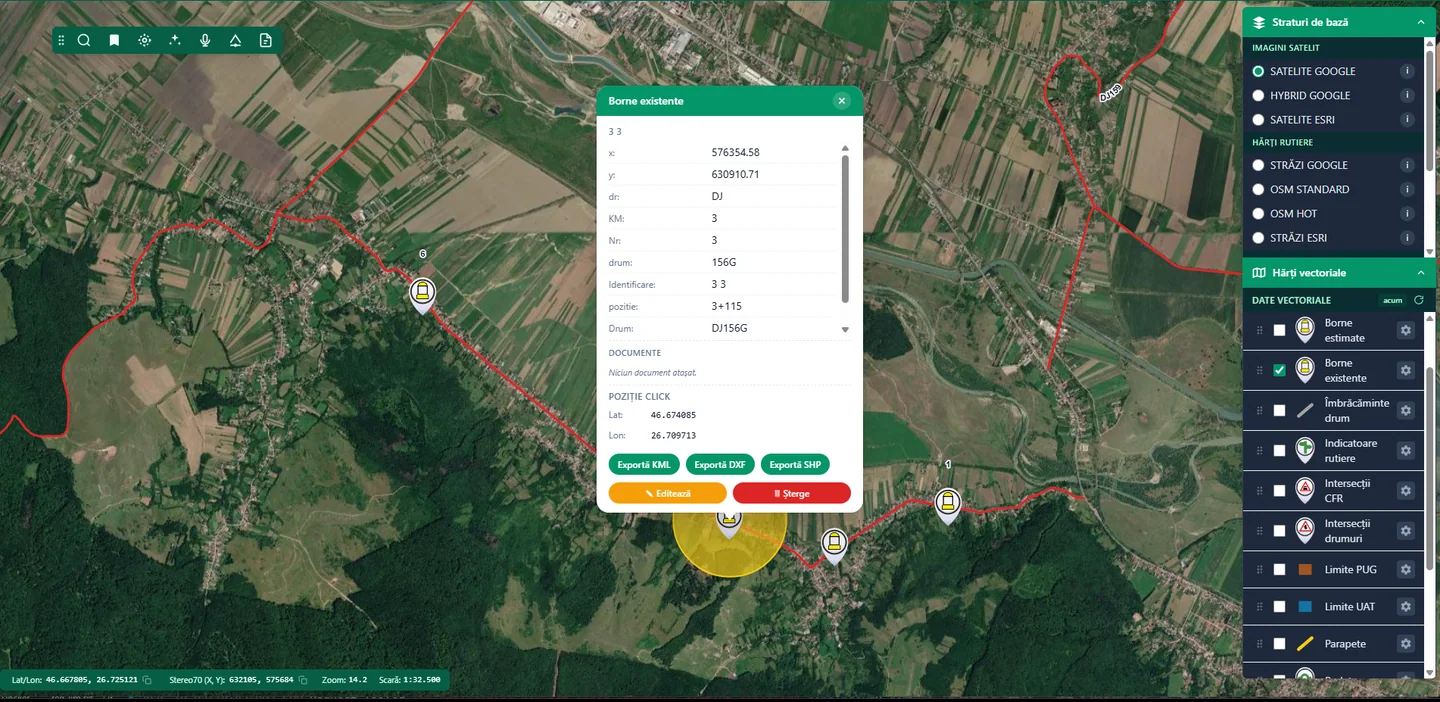Copy the Lat/Lon coordinates in status bar
The image size is (1440, 702).
pos(147,680)
